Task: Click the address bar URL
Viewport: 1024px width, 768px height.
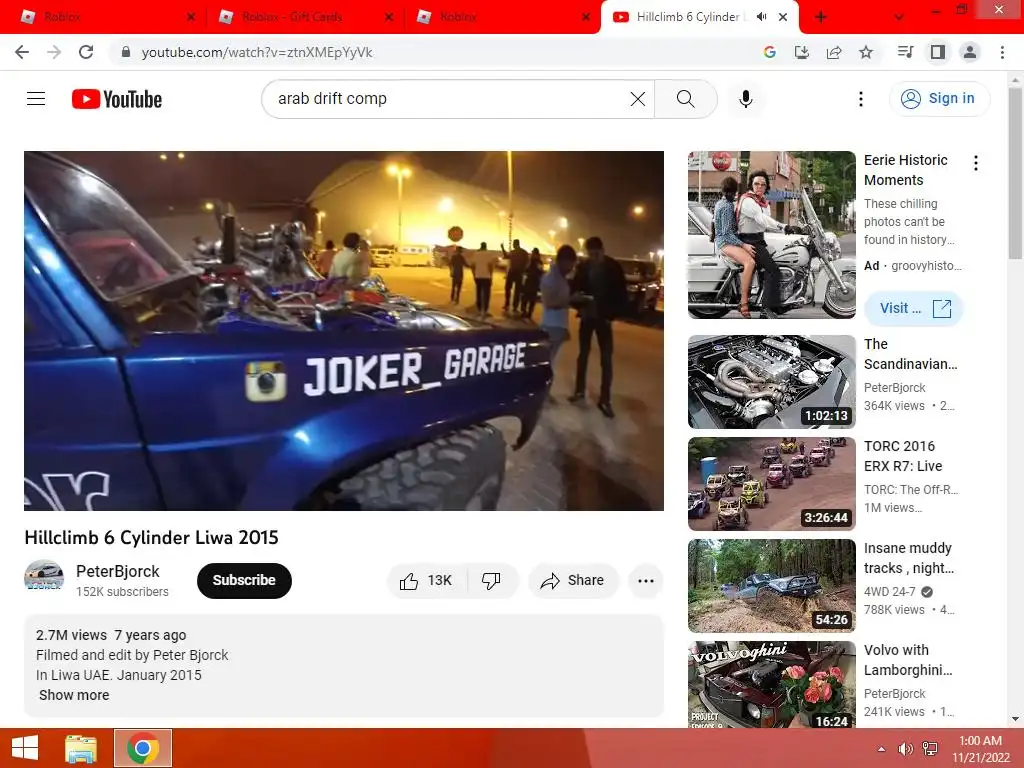Action: pos(257,52)
